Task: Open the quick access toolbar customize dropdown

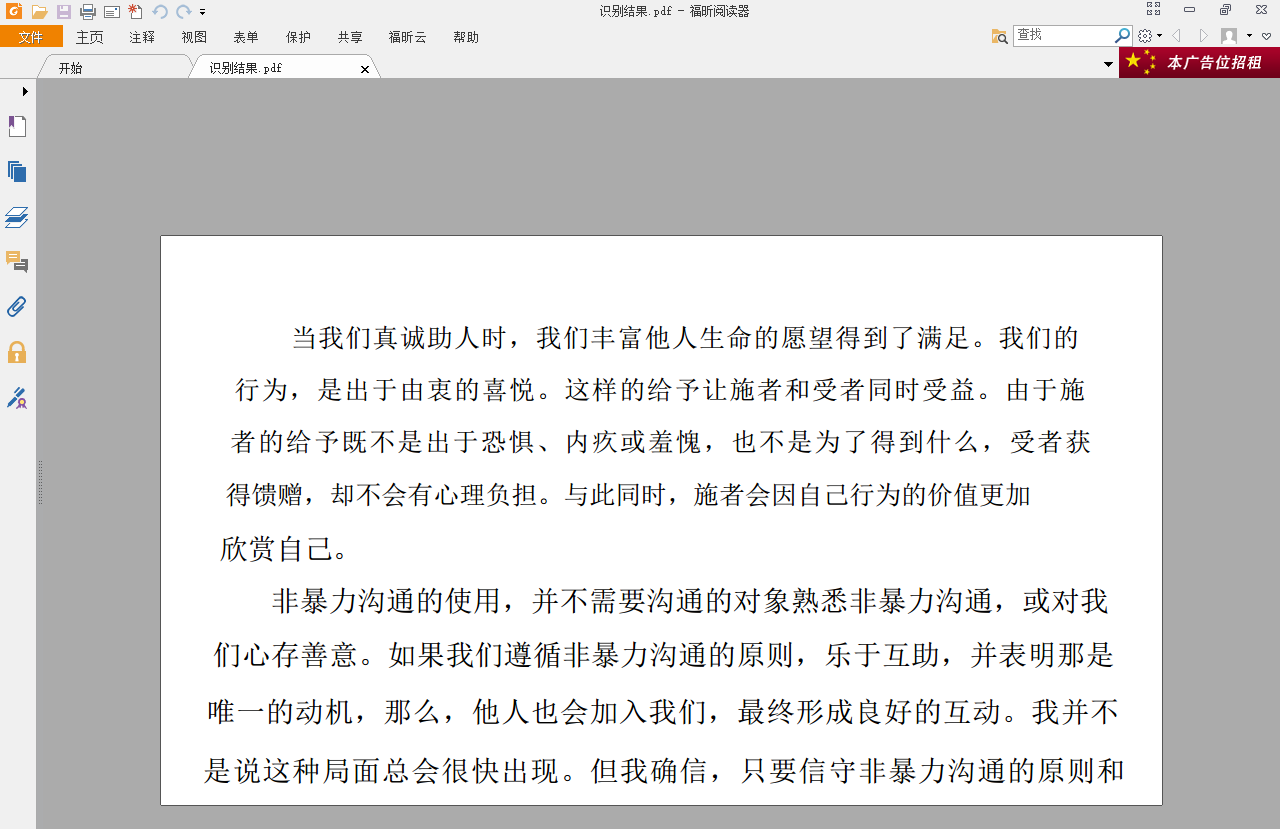Action: [203, 13]
